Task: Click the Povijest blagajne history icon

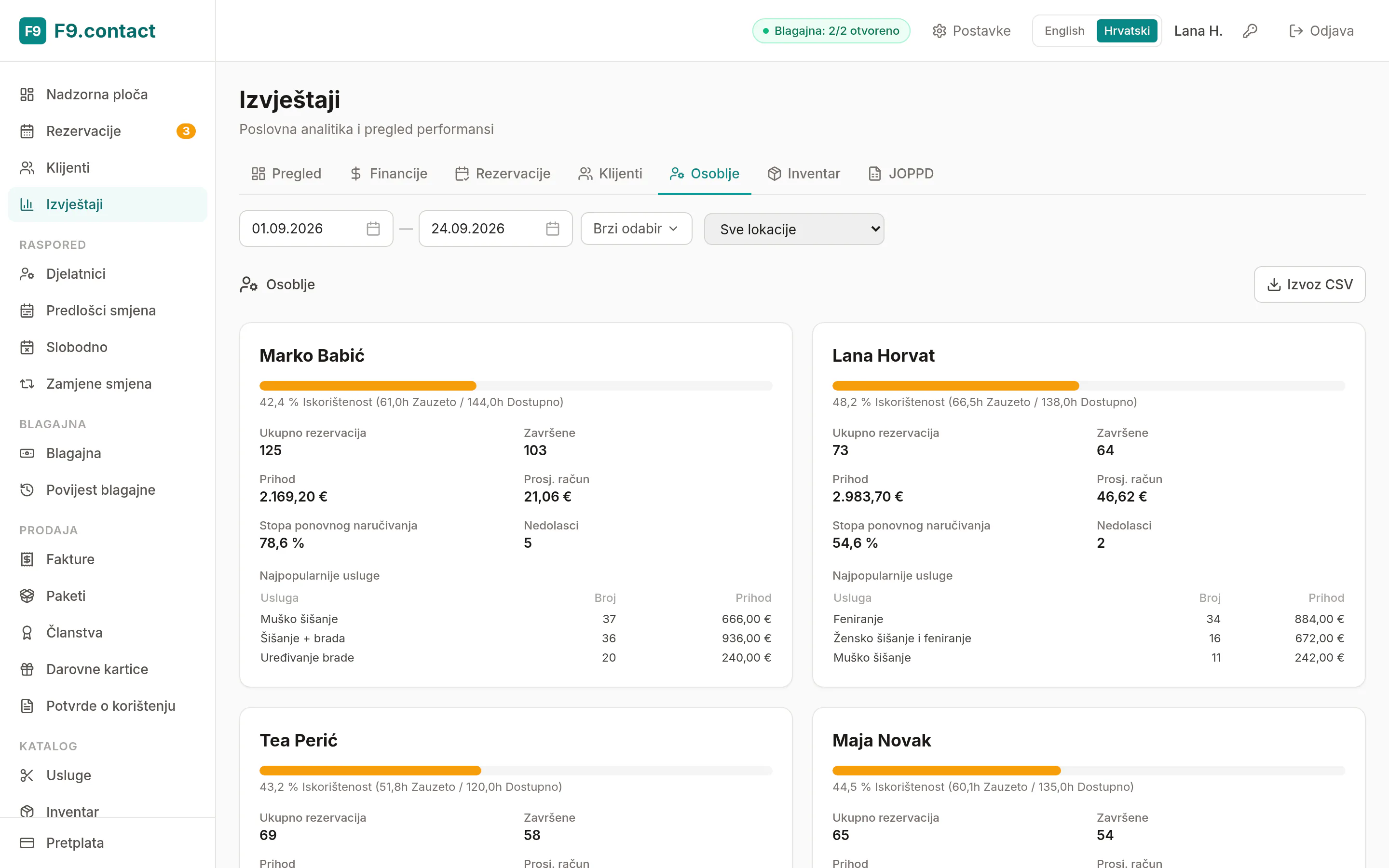Action: tap(27, 490)
